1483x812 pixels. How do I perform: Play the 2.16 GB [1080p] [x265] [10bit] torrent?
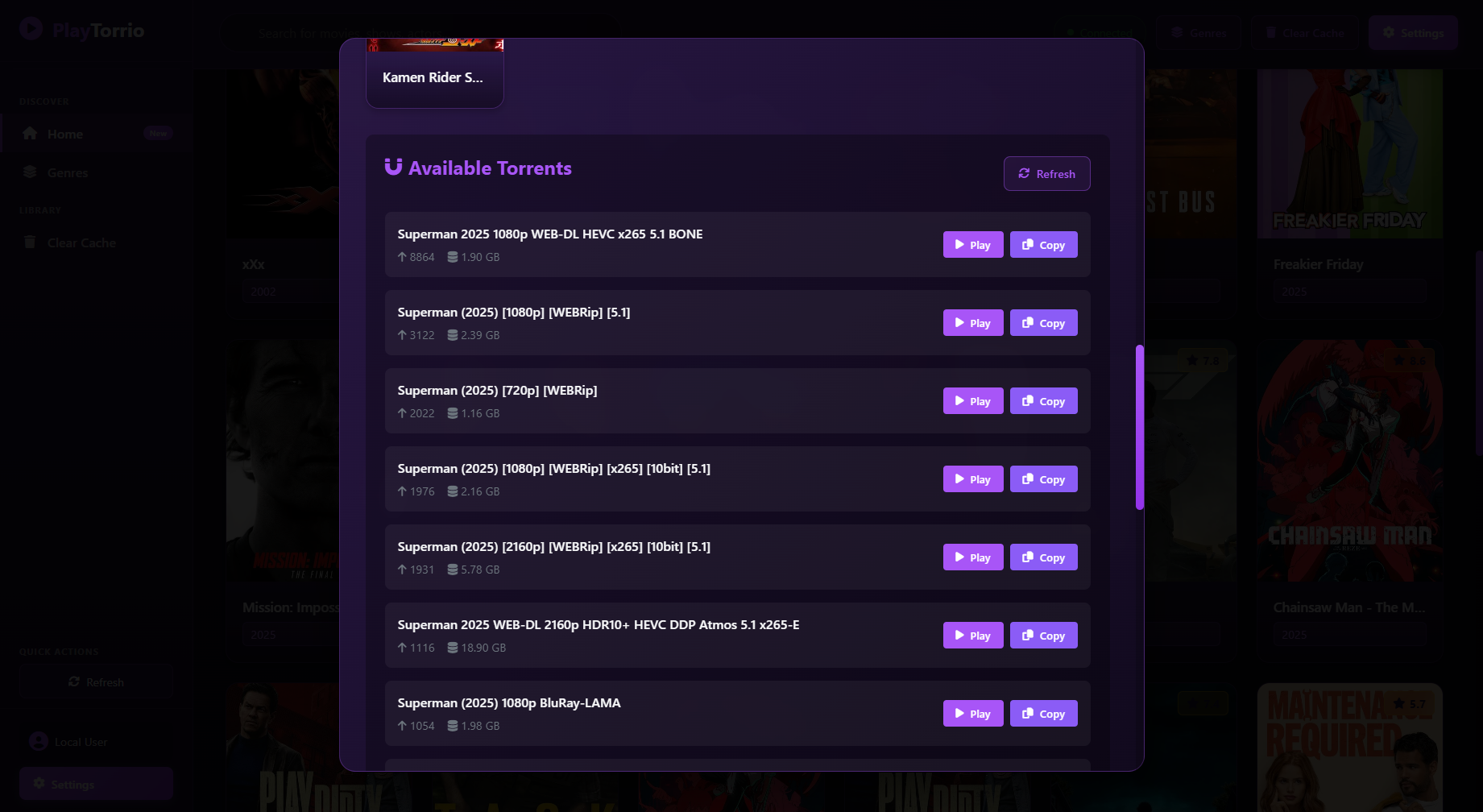click(972, 479)
